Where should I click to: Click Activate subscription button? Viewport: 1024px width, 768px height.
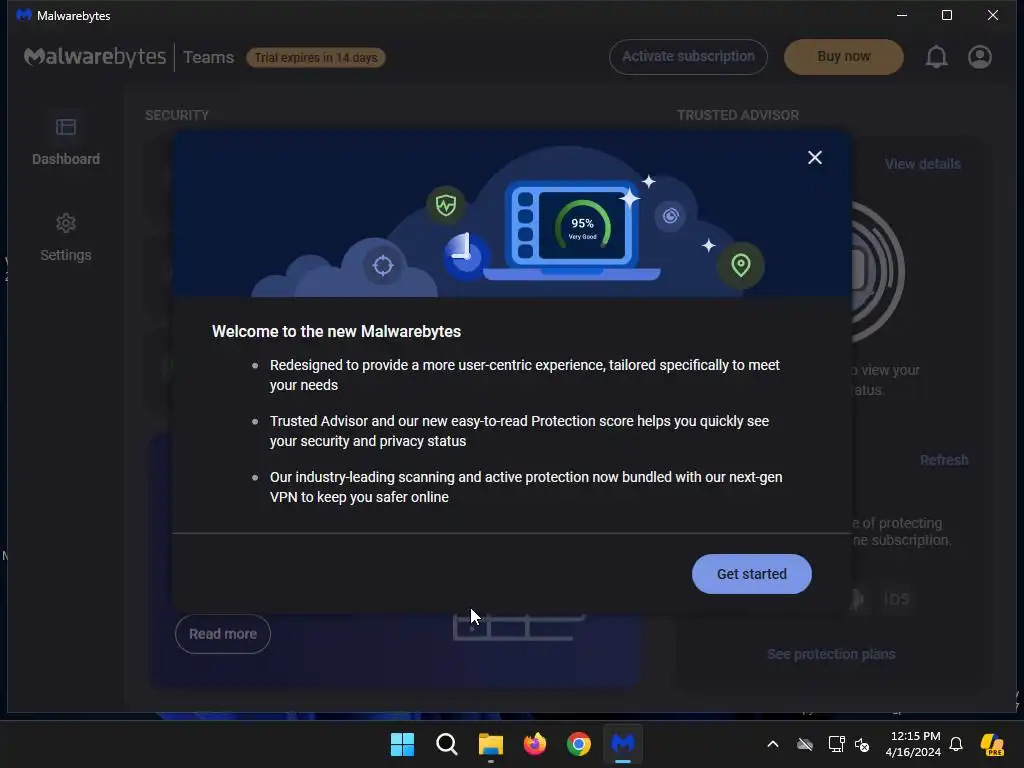click(x=688, y=57)
